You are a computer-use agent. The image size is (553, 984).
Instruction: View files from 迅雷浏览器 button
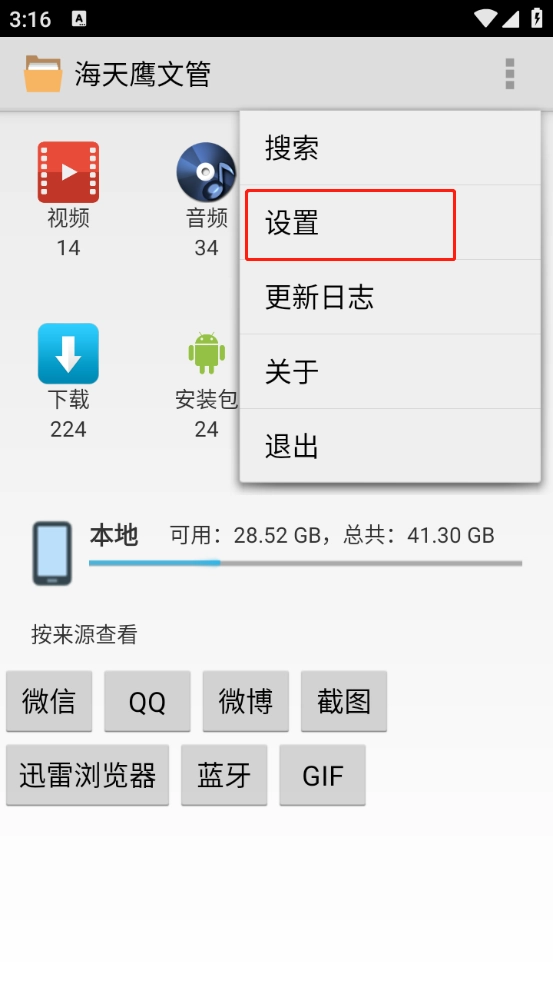(x=87, y=775)
